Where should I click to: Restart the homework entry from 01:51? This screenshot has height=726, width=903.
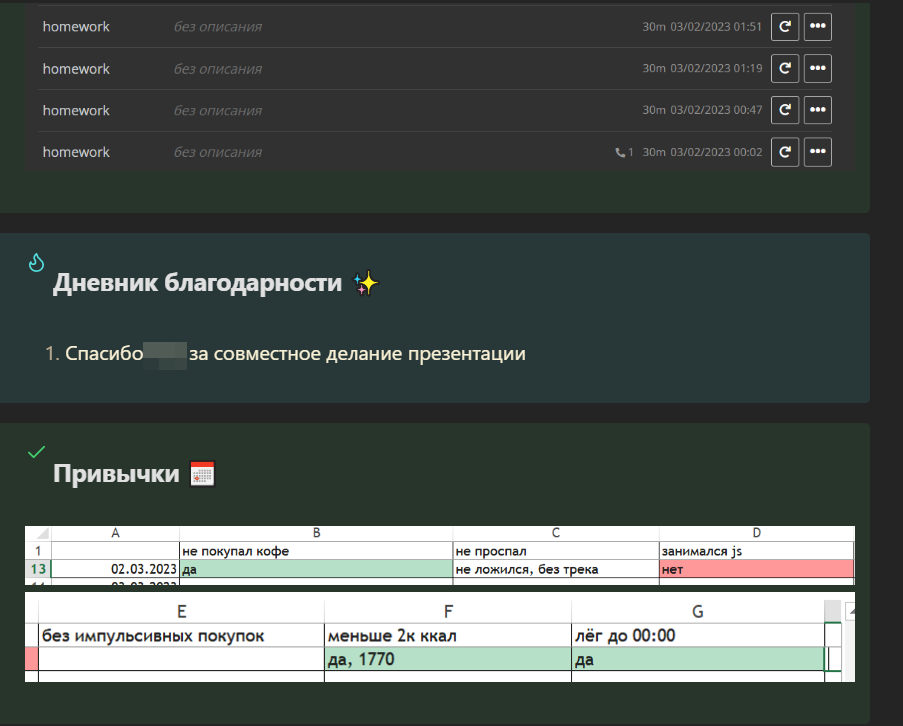[785, 27]
